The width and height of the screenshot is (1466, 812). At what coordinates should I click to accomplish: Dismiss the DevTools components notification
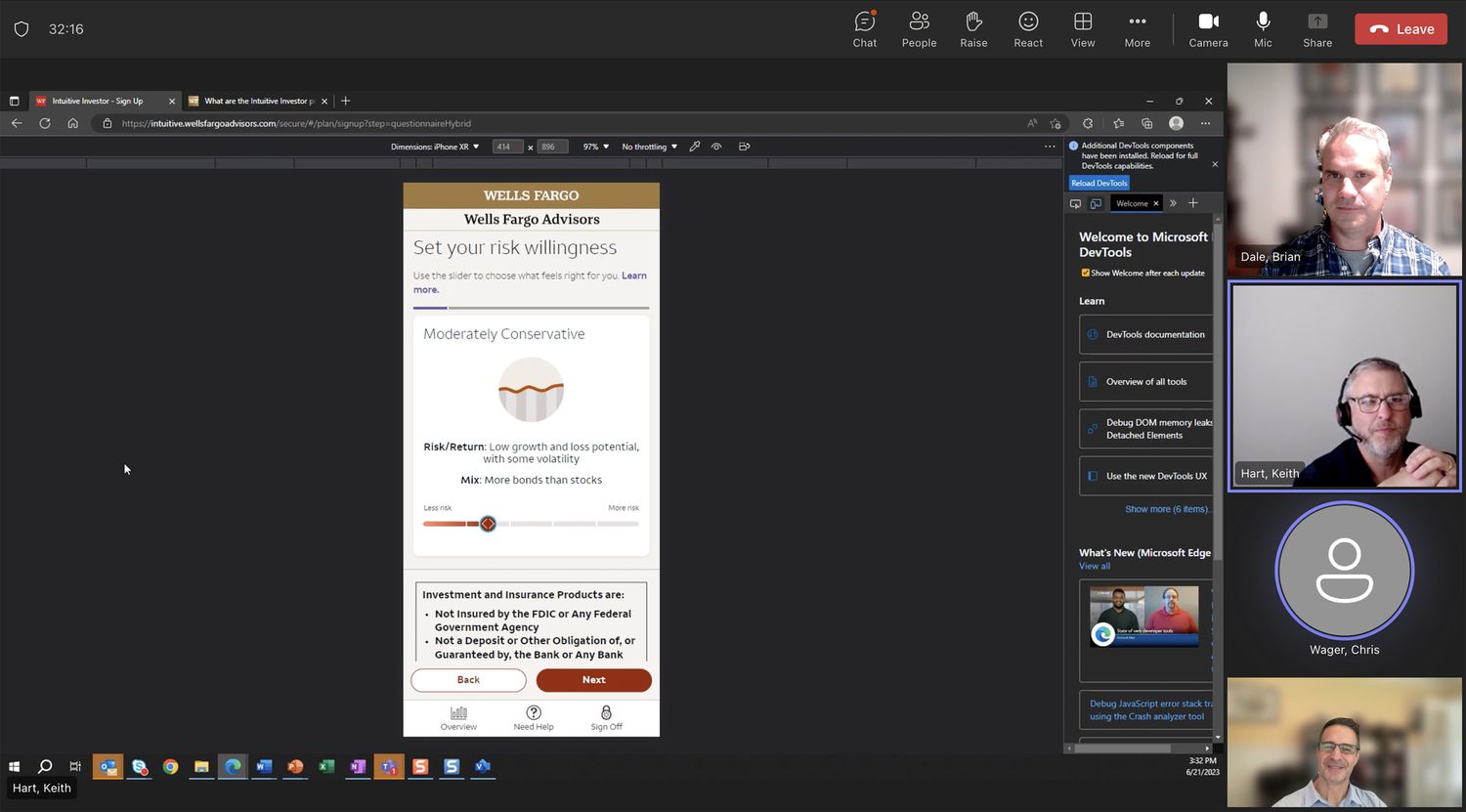pyautogui.click(x=1215, y=164)
